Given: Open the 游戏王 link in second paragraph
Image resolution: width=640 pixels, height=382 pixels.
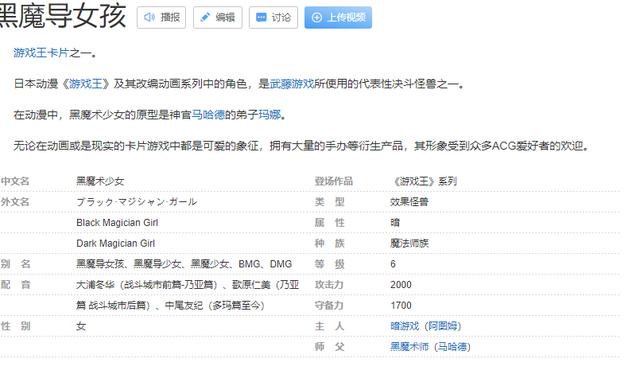Looking at the screenshot, I should pyautogui.click(x=86, y=84).
